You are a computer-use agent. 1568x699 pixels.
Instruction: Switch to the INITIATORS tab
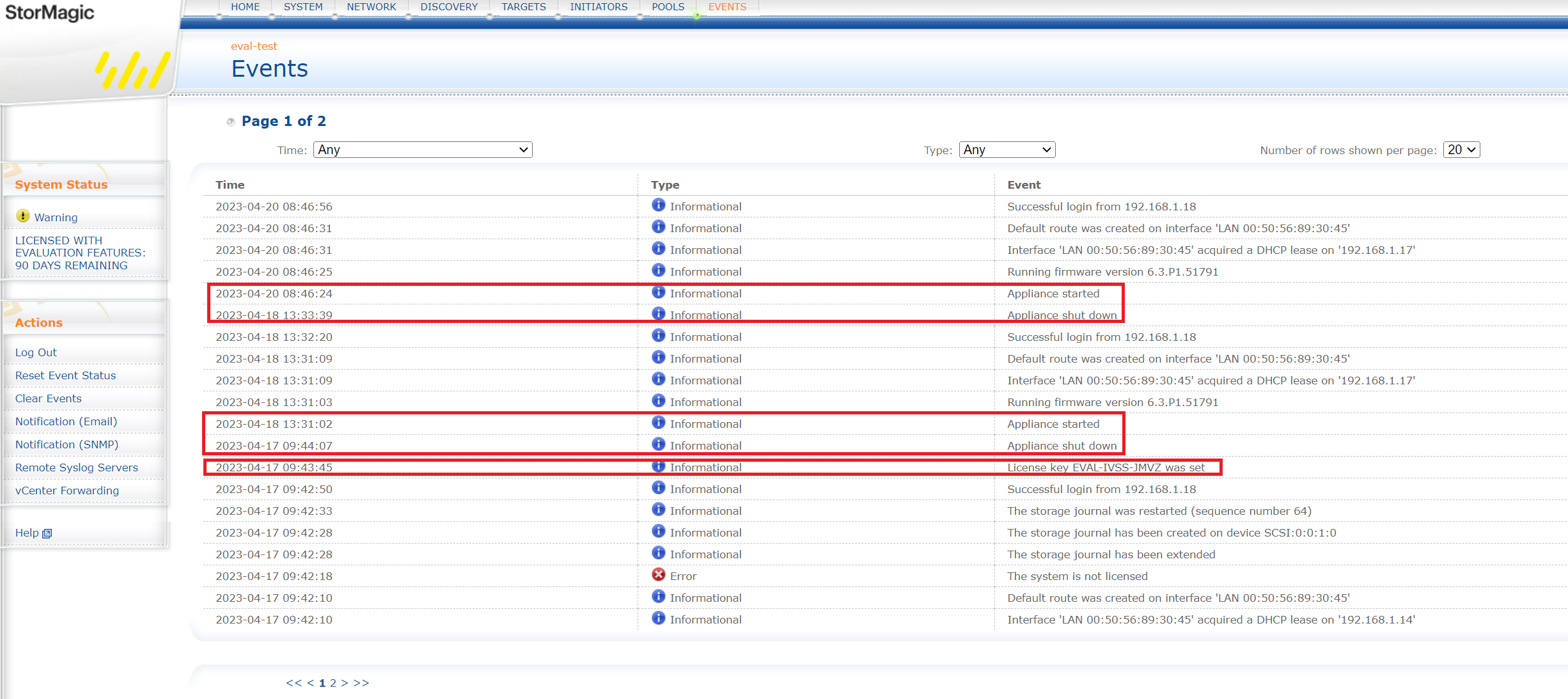click(599, 7)
